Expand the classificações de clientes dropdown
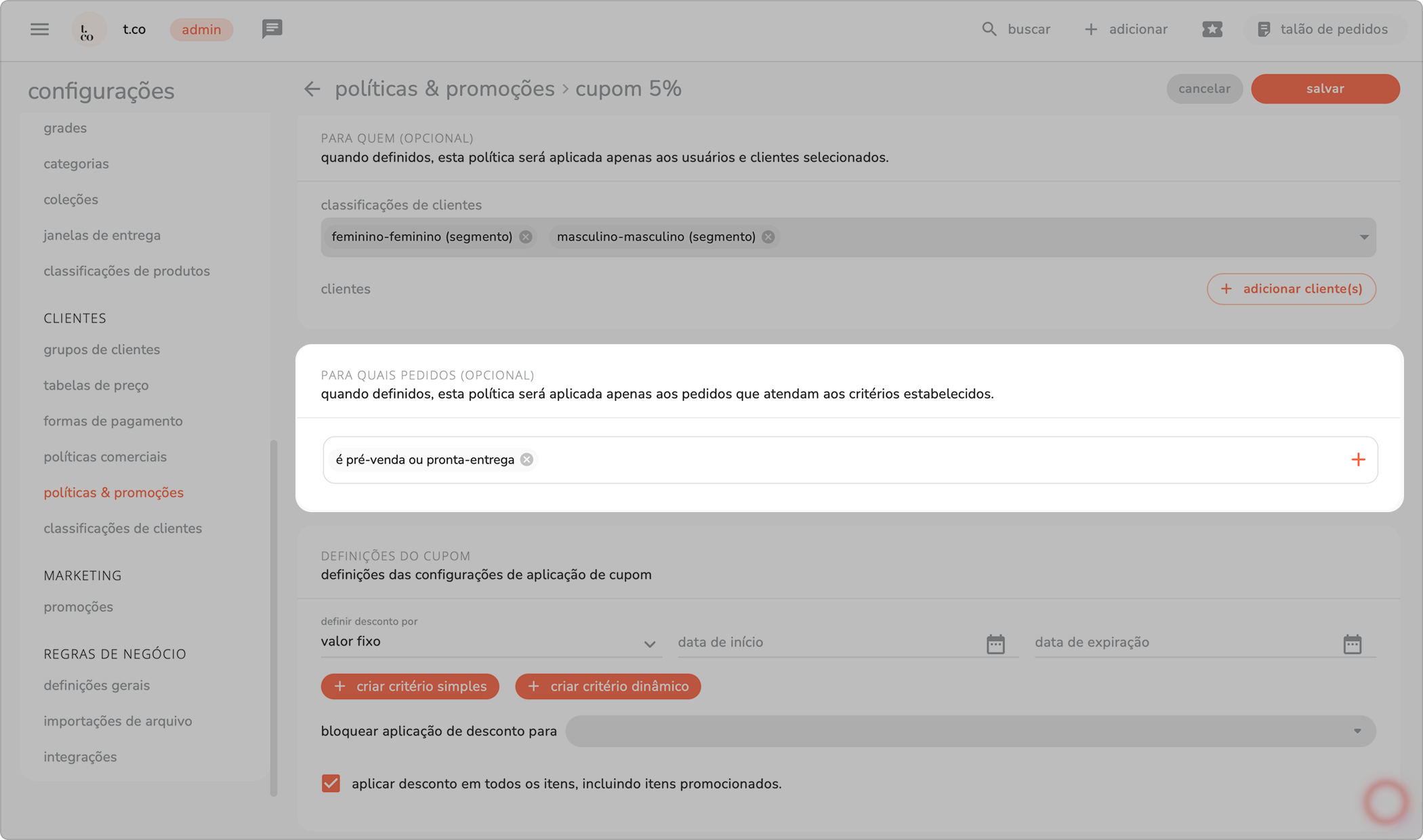Viewport: 1423px width, 840px height. 1363,237
